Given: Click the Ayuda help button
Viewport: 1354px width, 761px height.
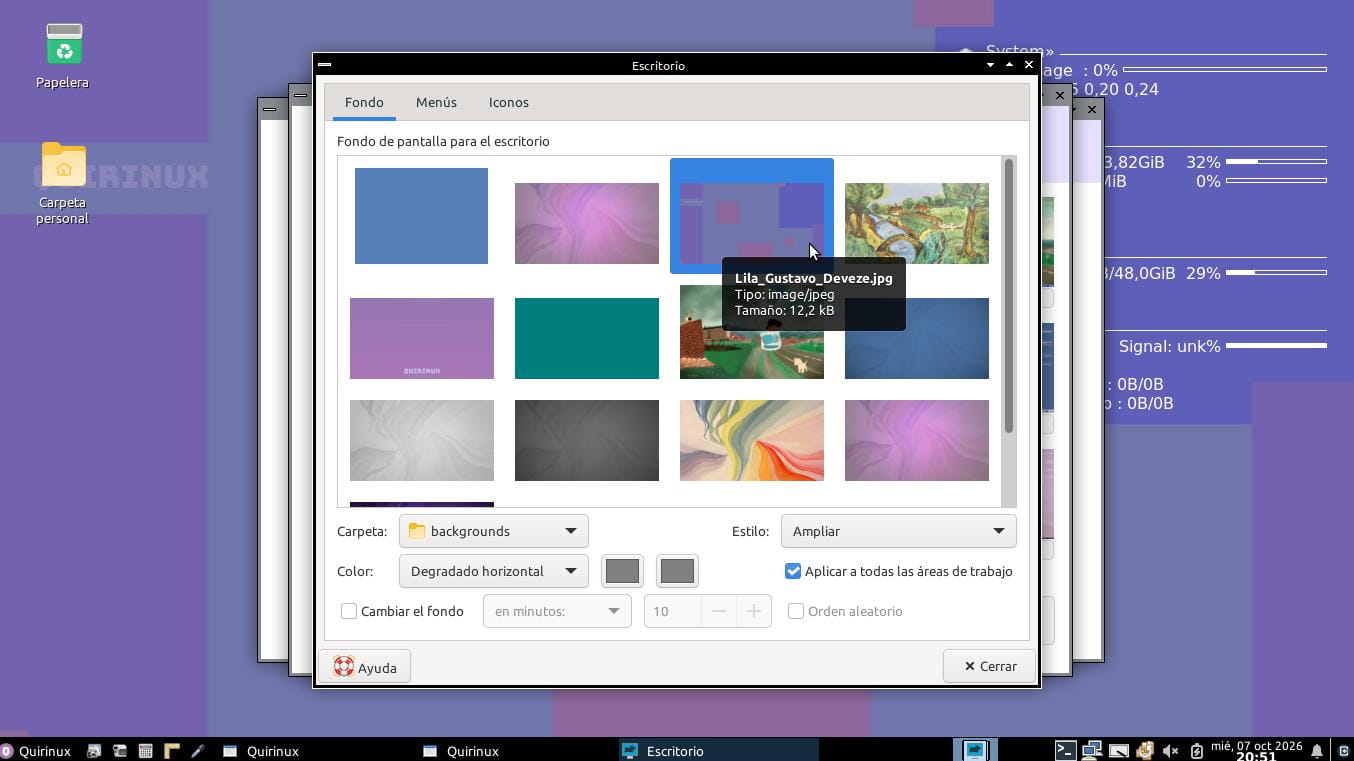Looking at the screenshot, I should (365, 667).
